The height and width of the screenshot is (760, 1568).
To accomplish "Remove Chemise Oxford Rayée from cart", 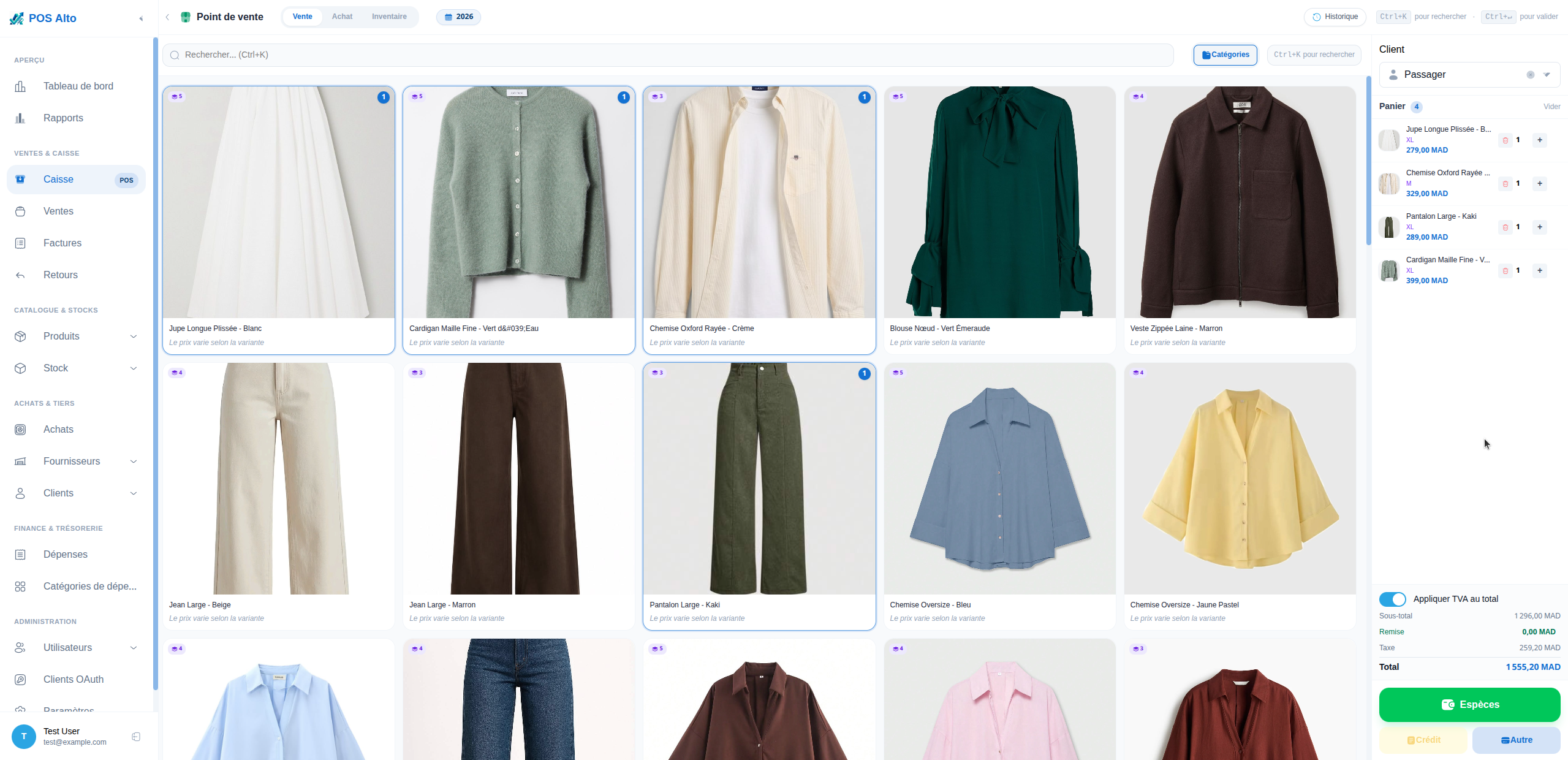I will (1506, 184).
